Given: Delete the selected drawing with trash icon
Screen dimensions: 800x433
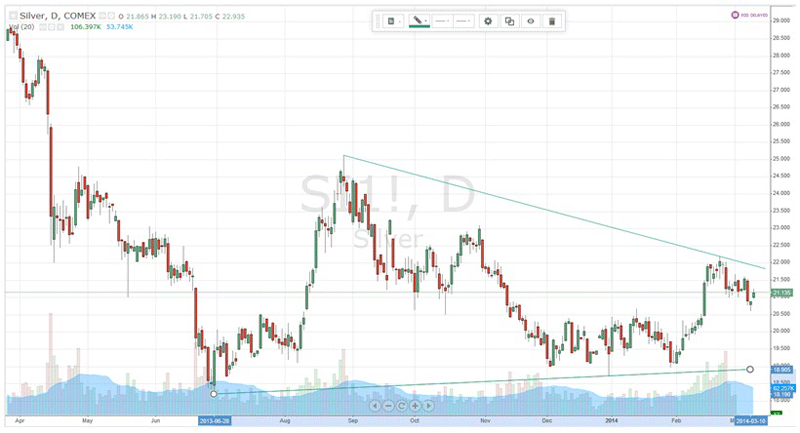Looking at the screenshot, I should point(552,21).
